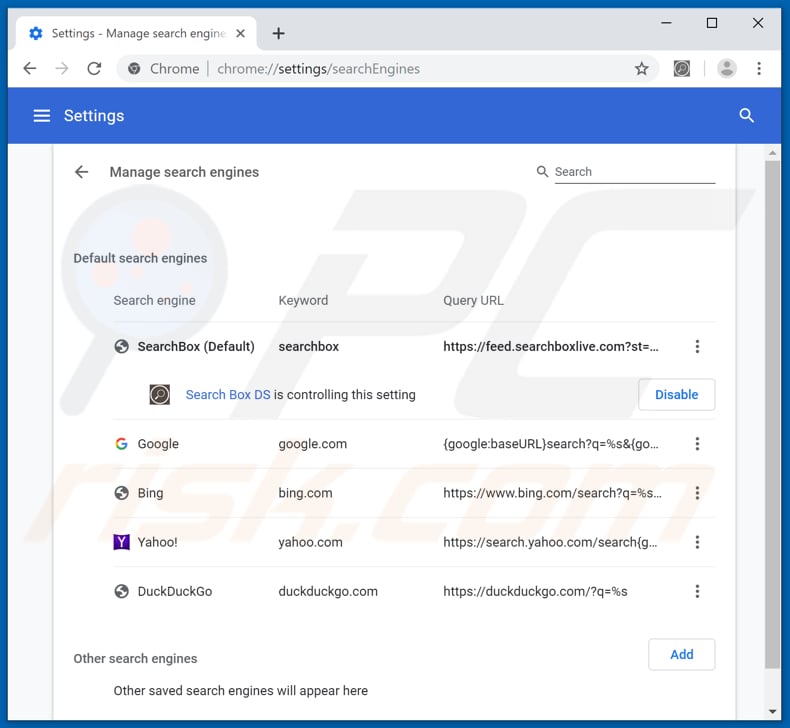Click the Yahoo! logo icon
Image resolution: width=790 pixels, height=728 pixels.
click(121, 542)
